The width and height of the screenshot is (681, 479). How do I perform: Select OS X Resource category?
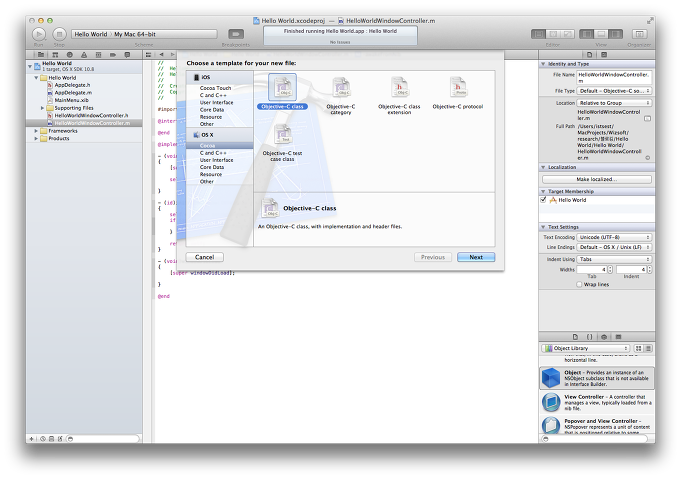(x=211, y=174)
